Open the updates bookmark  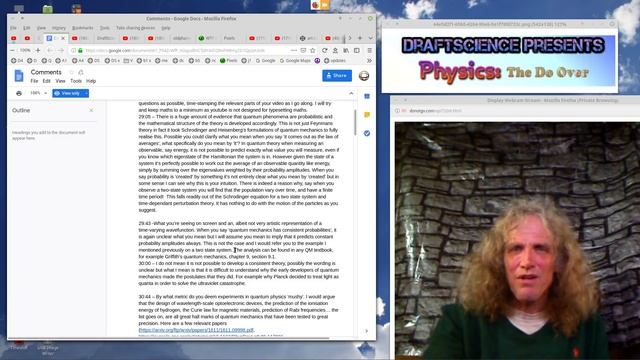tap(335, 60)
